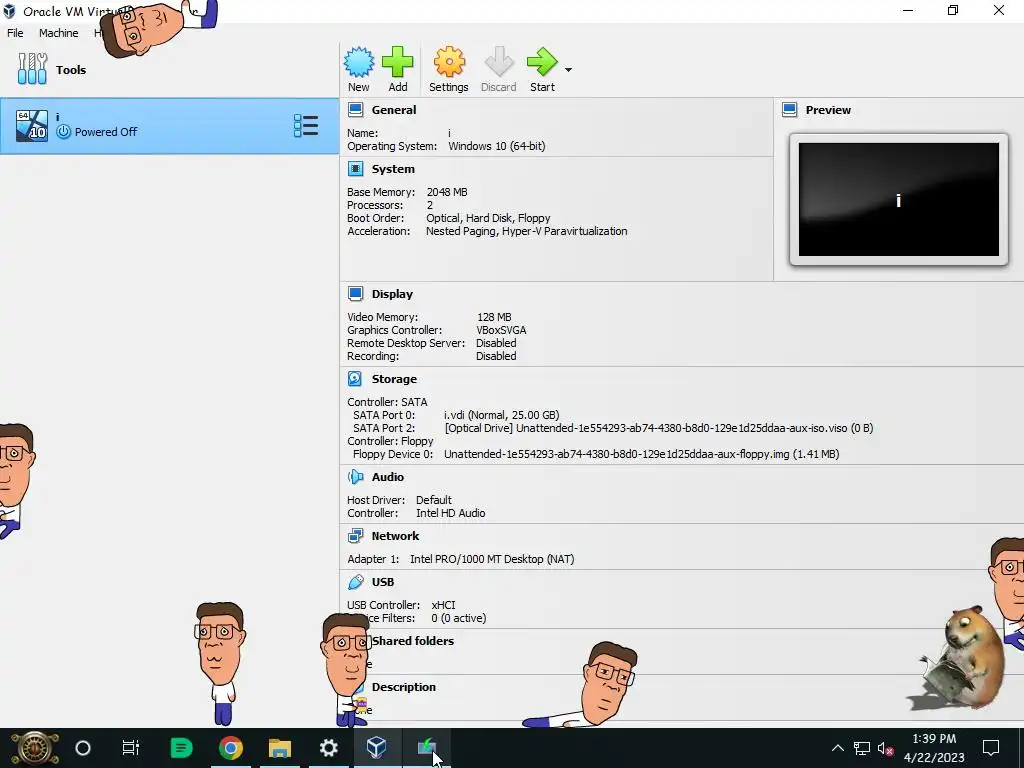Click the network tray icon
Viewport: 1024px width, 768px height.
tap(861, 748)
